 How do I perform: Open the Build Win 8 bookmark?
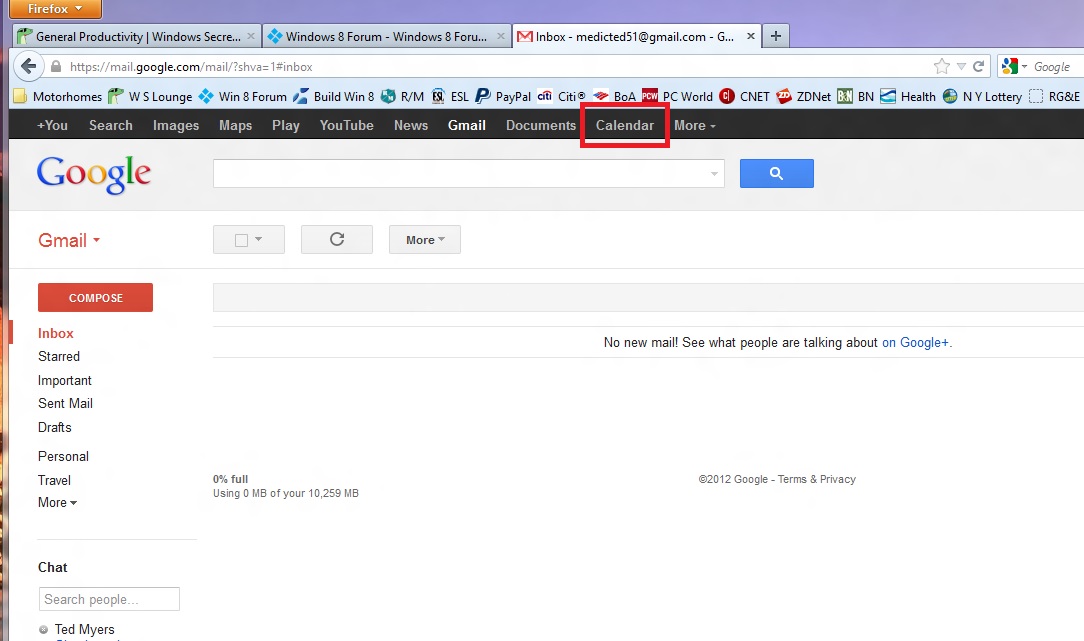pyautogui.click(x=333, y=97)
